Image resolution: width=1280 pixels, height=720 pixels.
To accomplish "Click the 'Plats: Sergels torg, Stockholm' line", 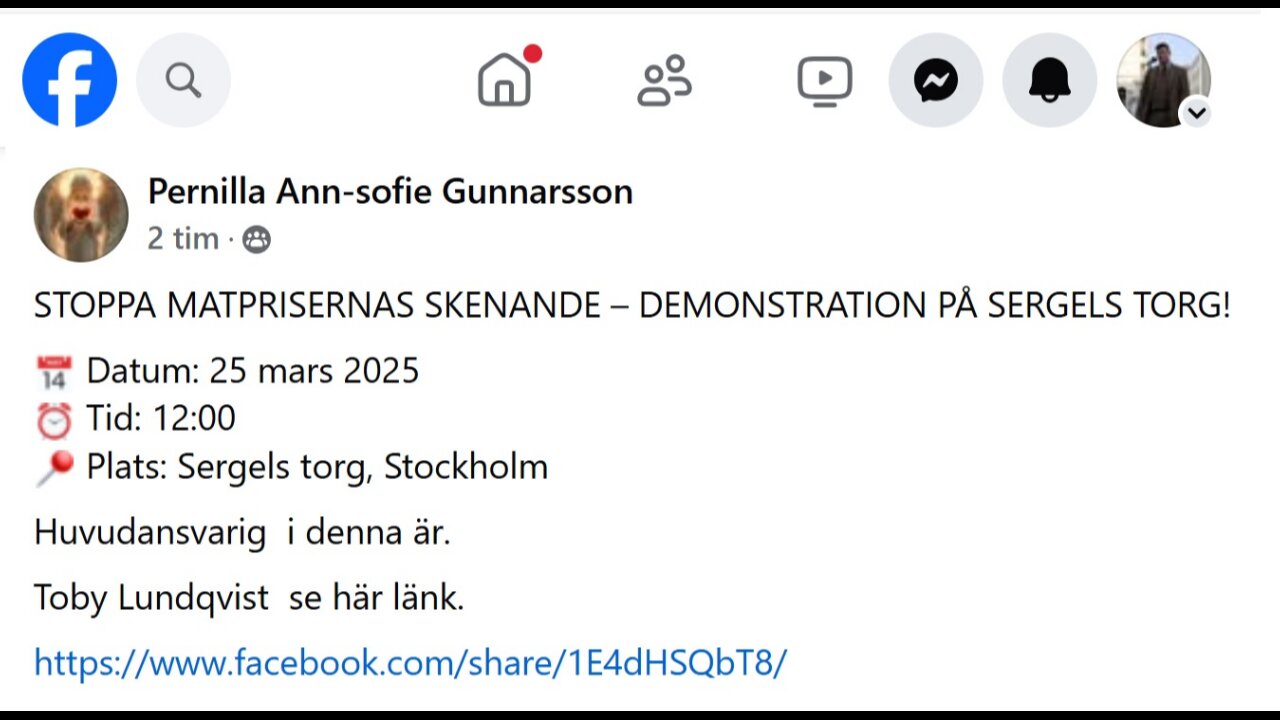I will [291, 467].
